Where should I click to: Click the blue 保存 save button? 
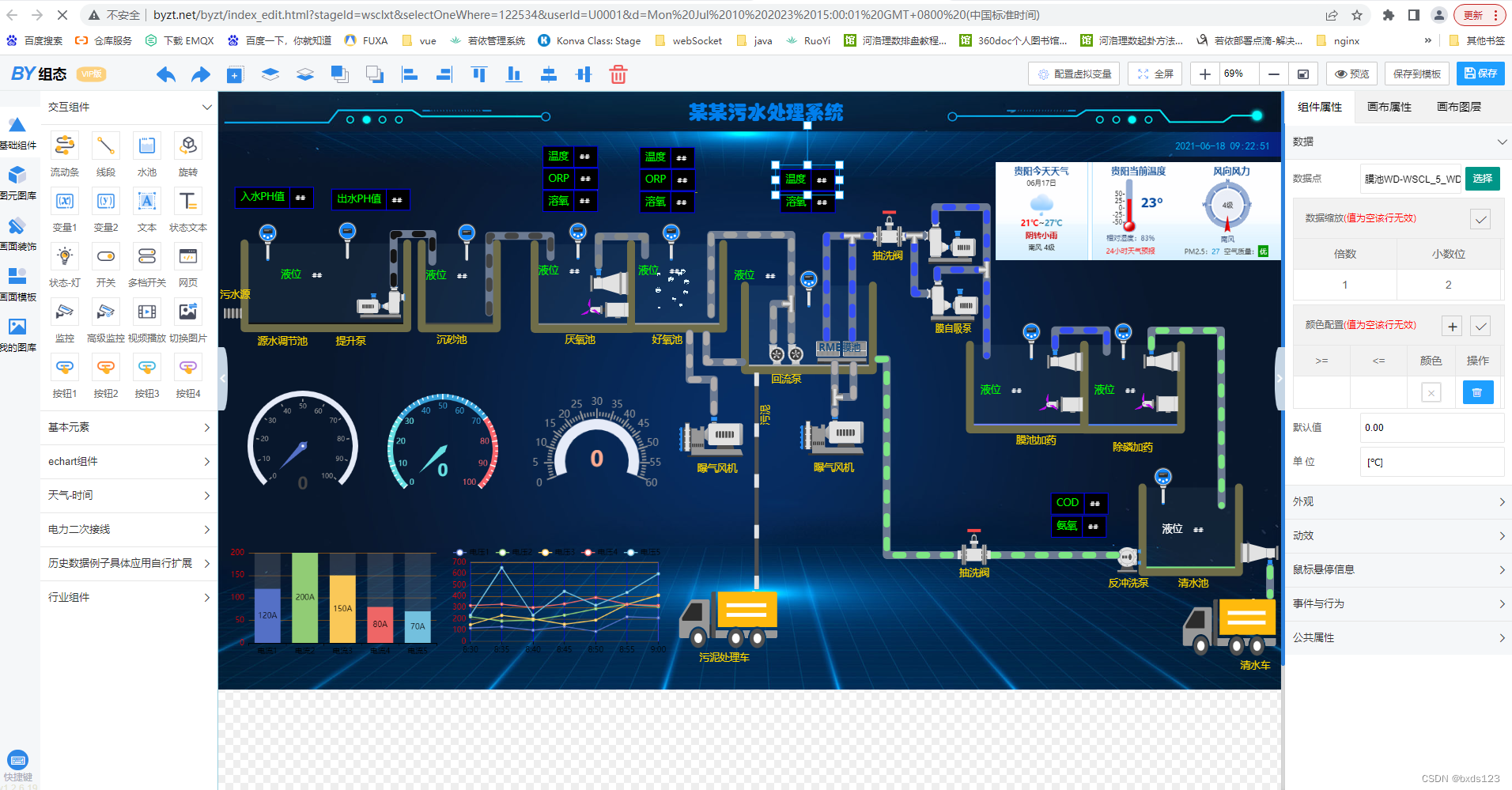click(1480, 74)
